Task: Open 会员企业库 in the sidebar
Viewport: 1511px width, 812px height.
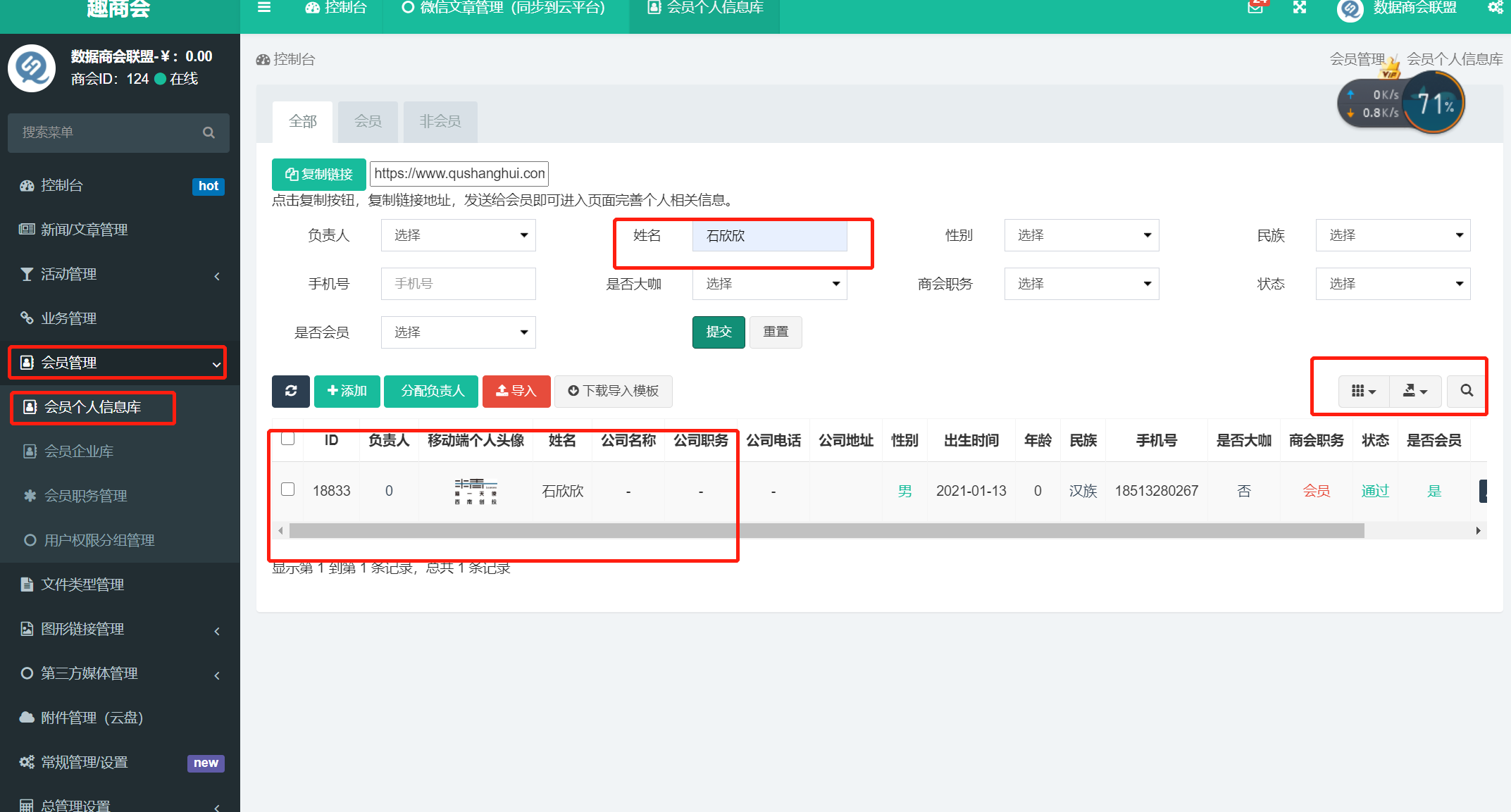Action: tap(79, 451)
